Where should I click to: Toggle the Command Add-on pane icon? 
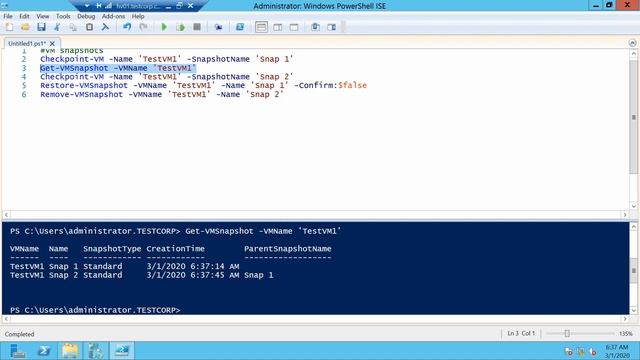[331, 27]
